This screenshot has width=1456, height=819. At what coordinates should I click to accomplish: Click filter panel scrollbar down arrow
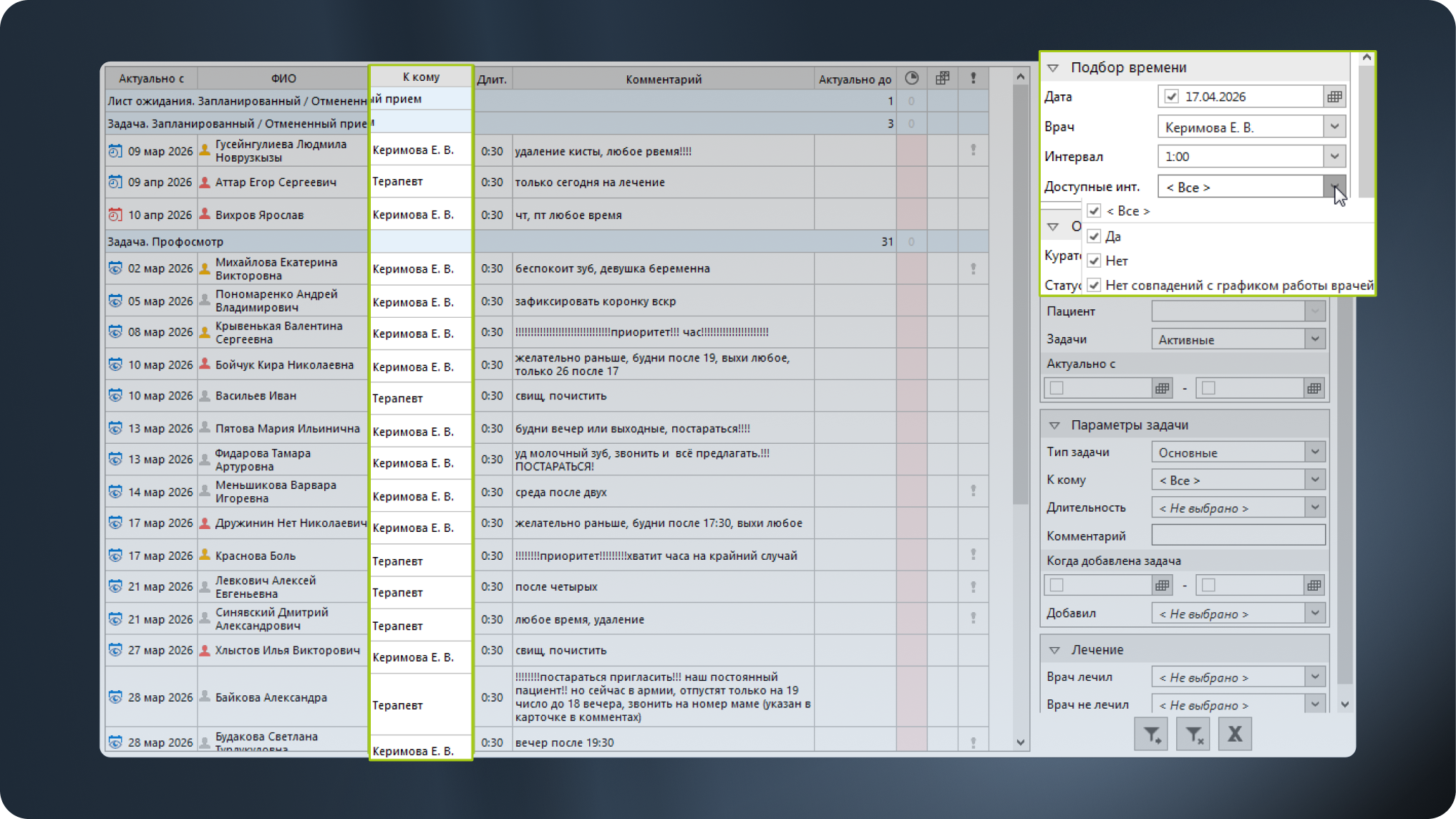pyautogui.click(x=1345, y=704)
